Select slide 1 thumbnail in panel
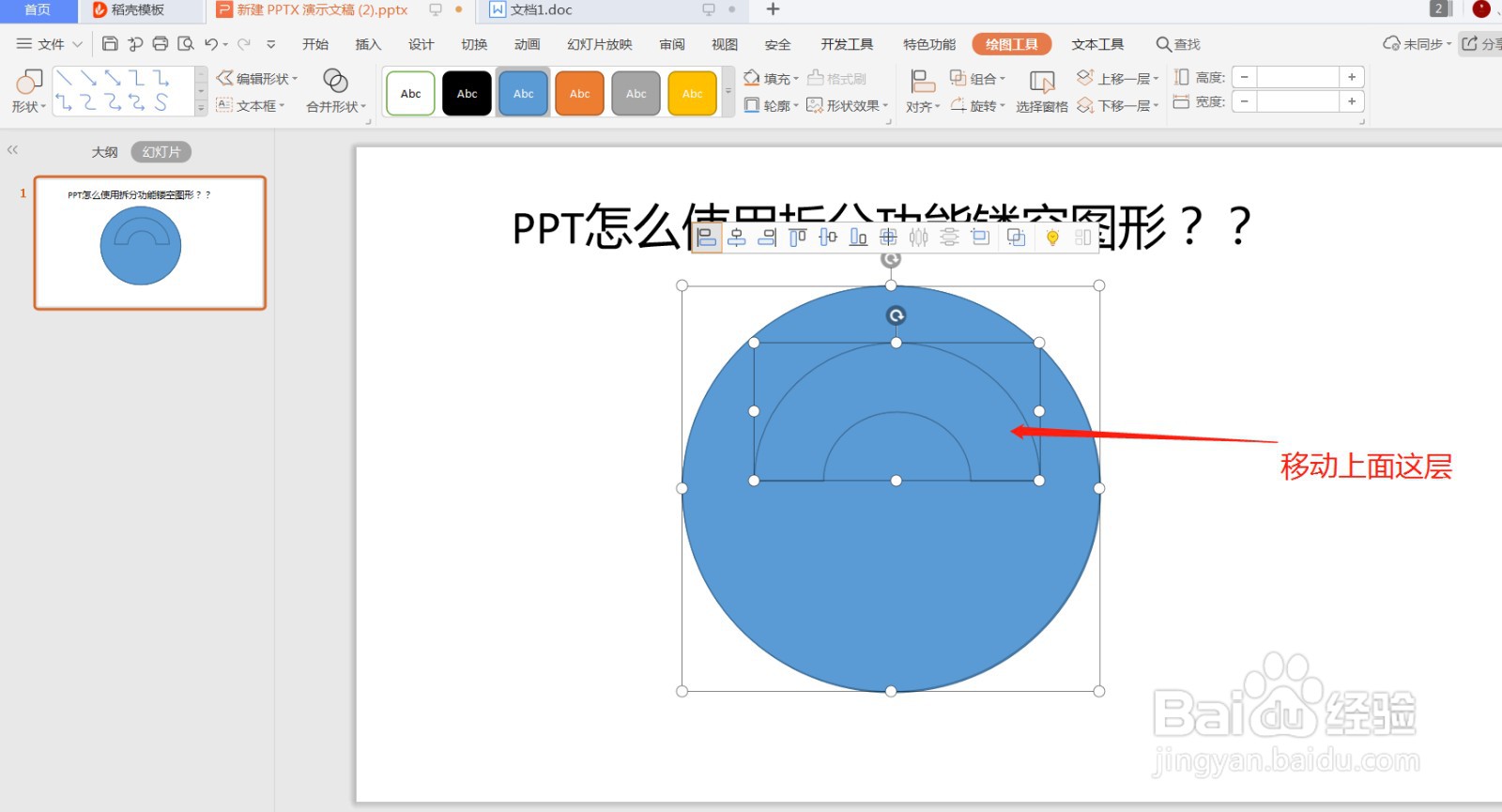Screen dimensions: 1502x812 tap(150, 242)
